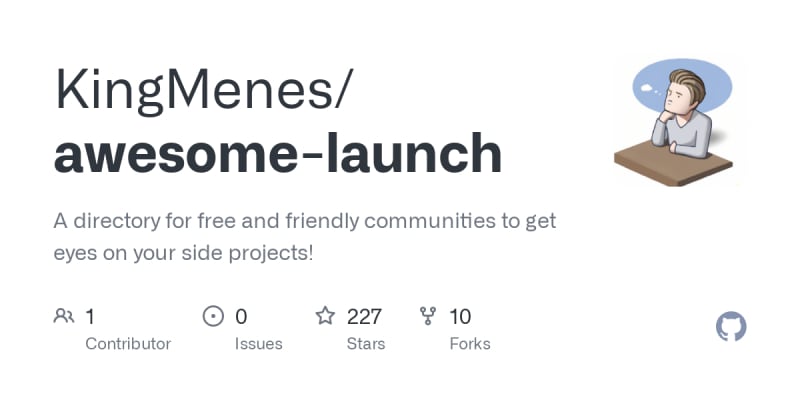Select the Contributor label

[x=128, y=344]
